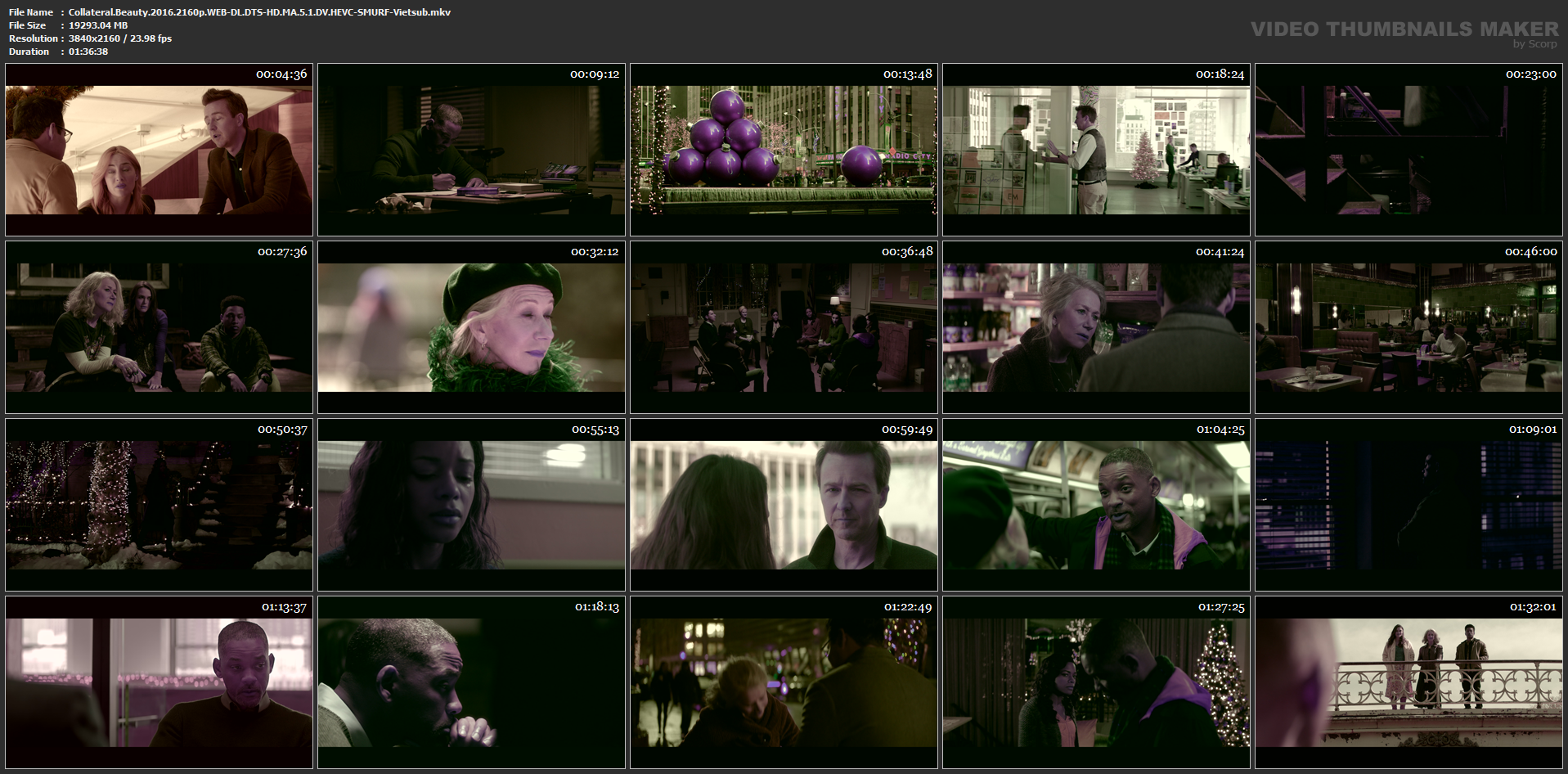Screen dimensions: 1568x774
Task: Open the night street frame at 01:22:49
Action: tap(784, 682)
